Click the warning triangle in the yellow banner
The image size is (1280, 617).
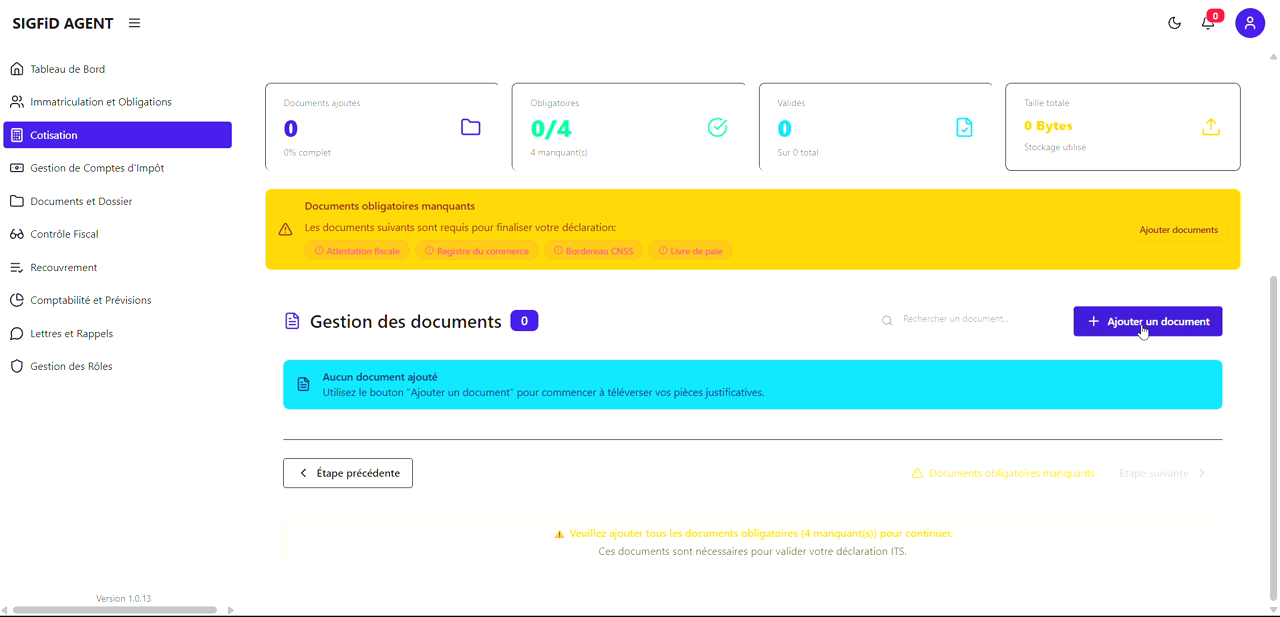[x=286, y=227]
